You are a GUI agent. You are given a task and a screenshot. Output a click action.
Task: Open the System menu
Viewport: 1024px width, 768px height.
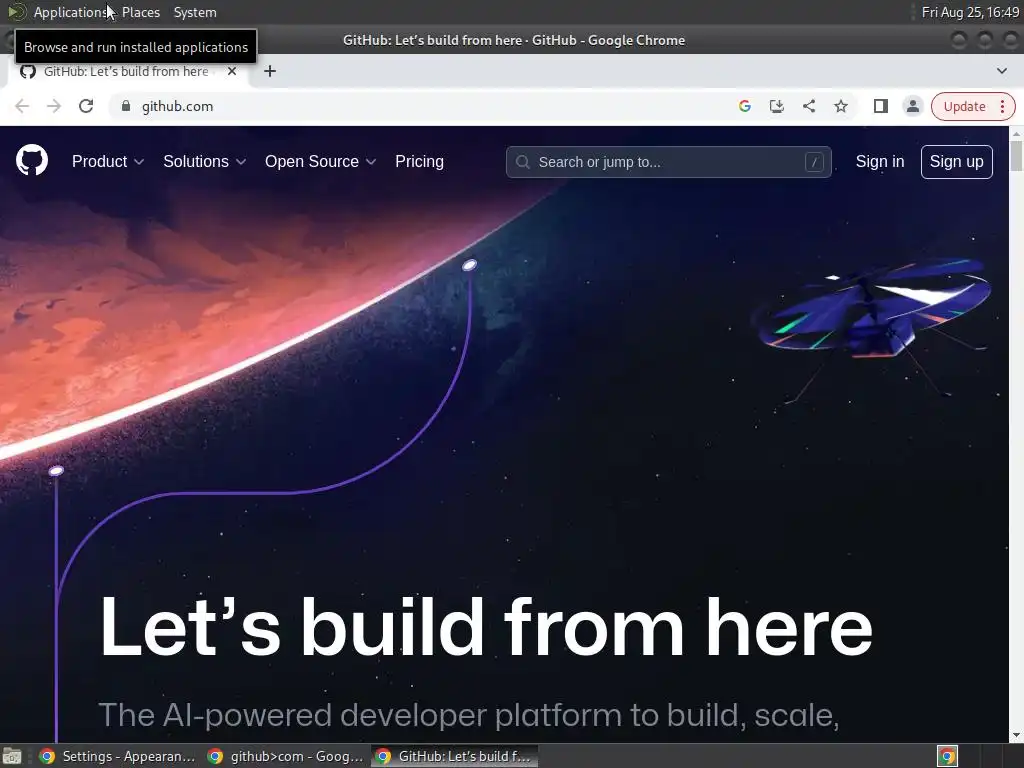coord(195,12)
